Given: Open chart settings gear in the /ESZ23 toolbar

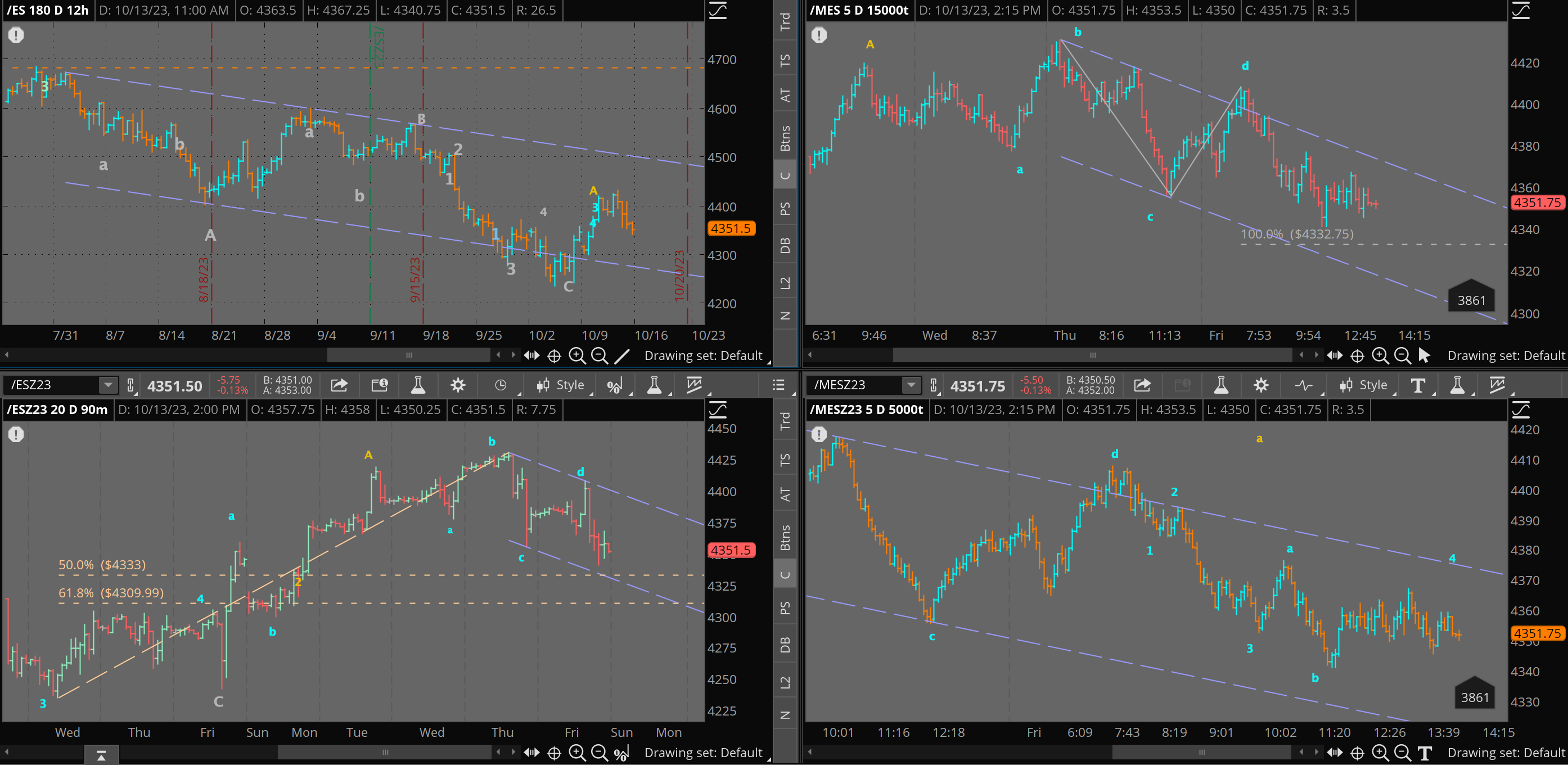Looking at the screenshot, I should point(458,385).
